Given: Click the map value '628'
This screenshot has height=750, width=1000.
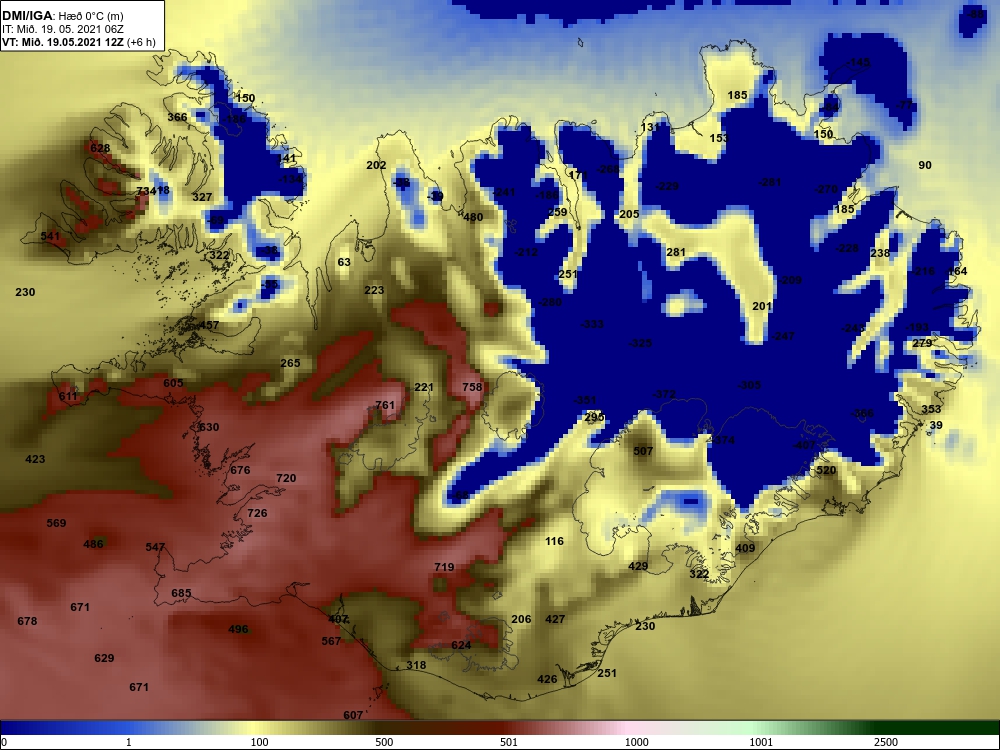Looking at the screenshot, I should pyautogui.click(x=100, y=149).
